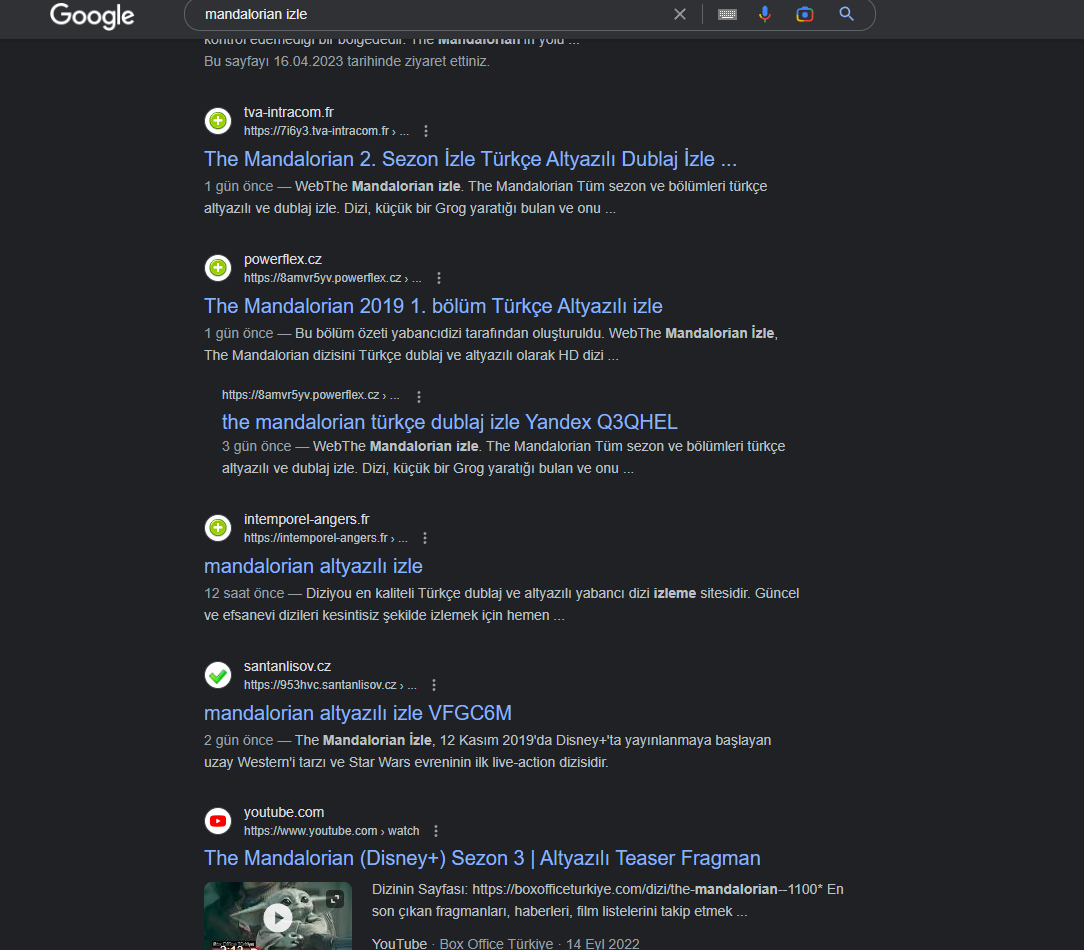Open more options for intemporel-angers.fr result
Image resolution: width=1084 pixels, height=950 pixels.
(424, 538)
